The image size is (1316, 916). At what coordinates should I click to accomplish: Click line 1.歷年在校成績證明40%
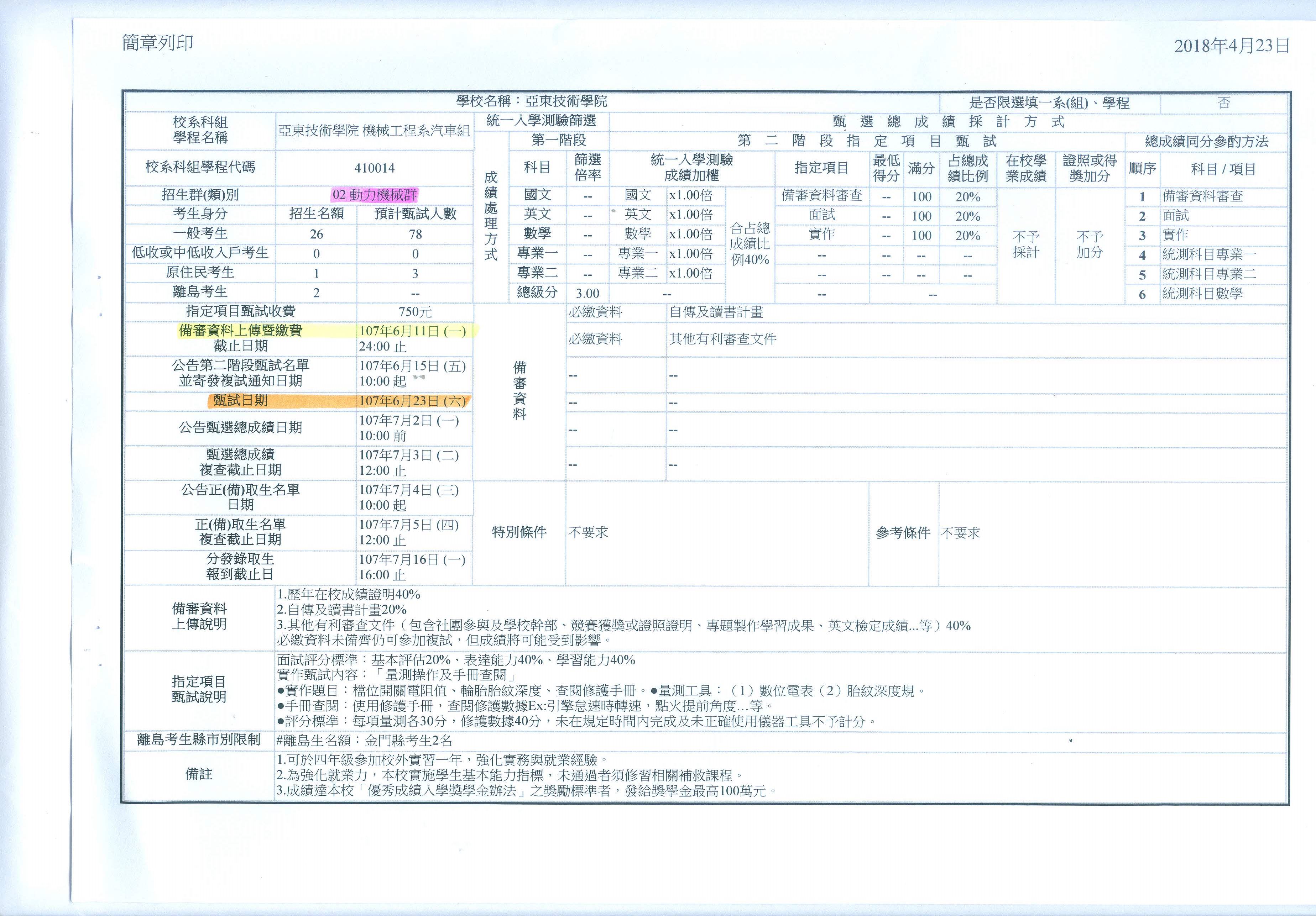coord(349,595)
